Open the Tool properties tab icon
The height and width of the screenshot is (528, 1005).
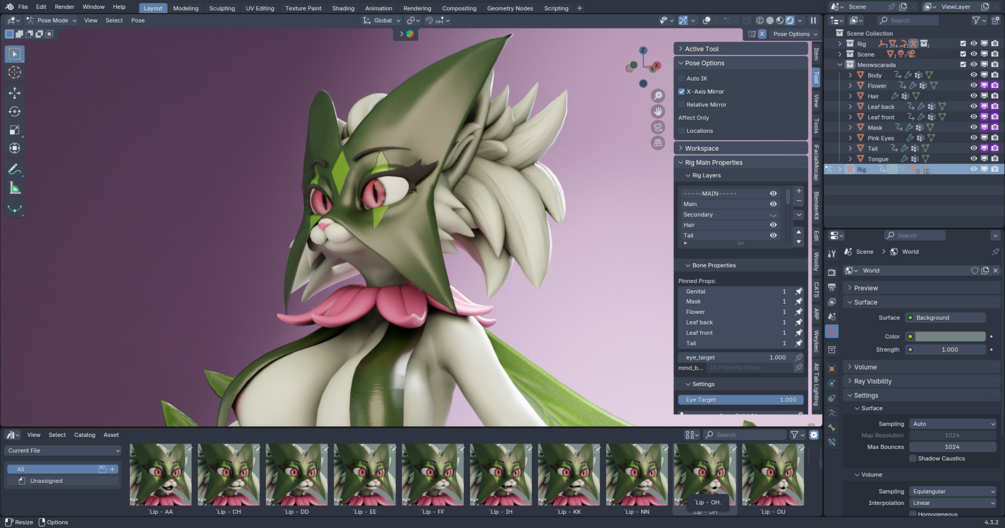(x=832, y=254)
